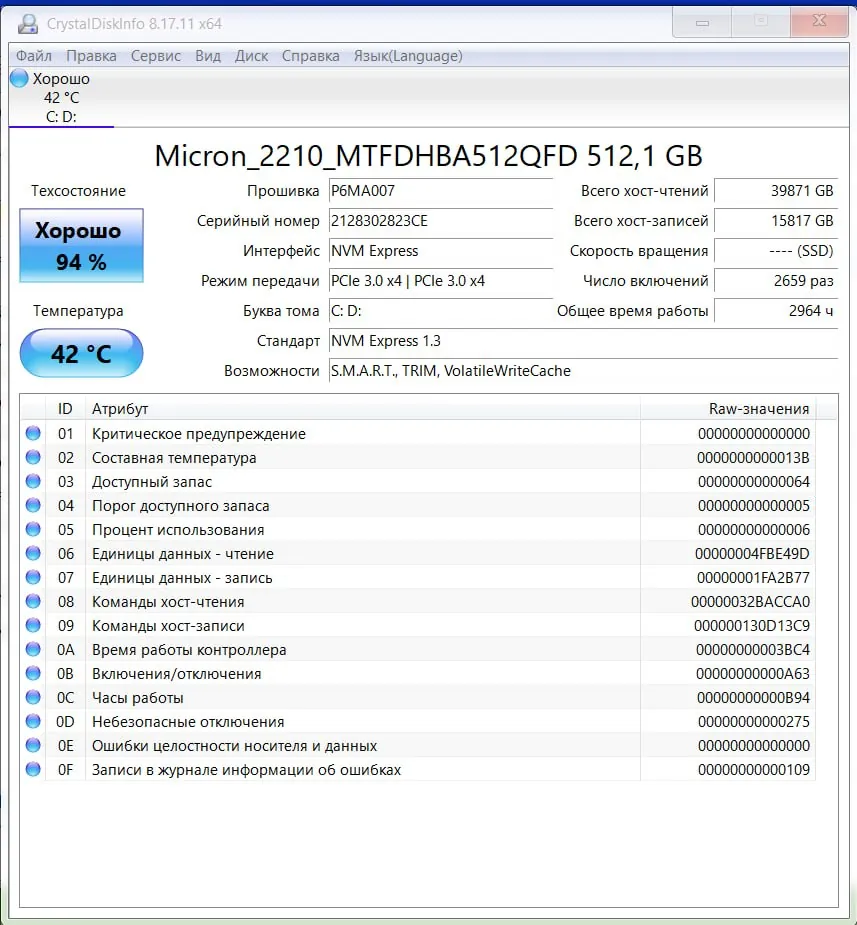Click status icon for Часы работы row
Image resolution: width=857 pixels, height=925 pixels.
point(33,697)
